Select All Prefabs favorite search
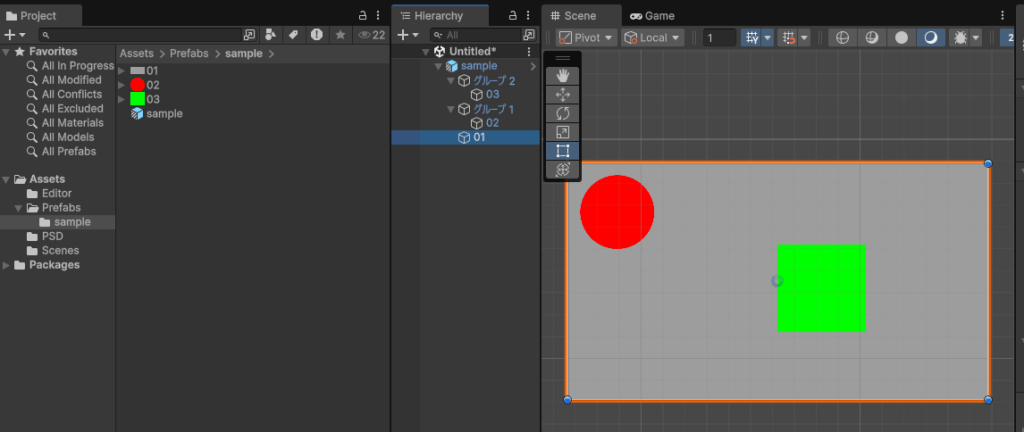 (x=69, y=151)
